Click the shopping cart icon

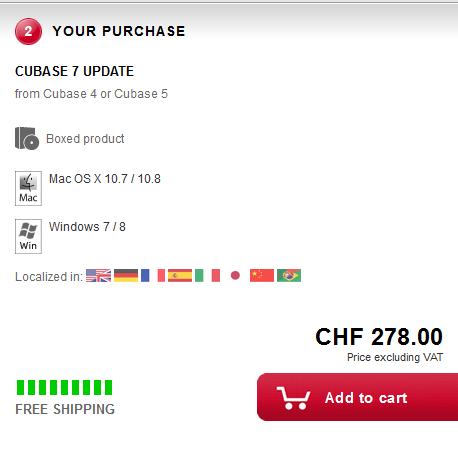coord(293,398)
